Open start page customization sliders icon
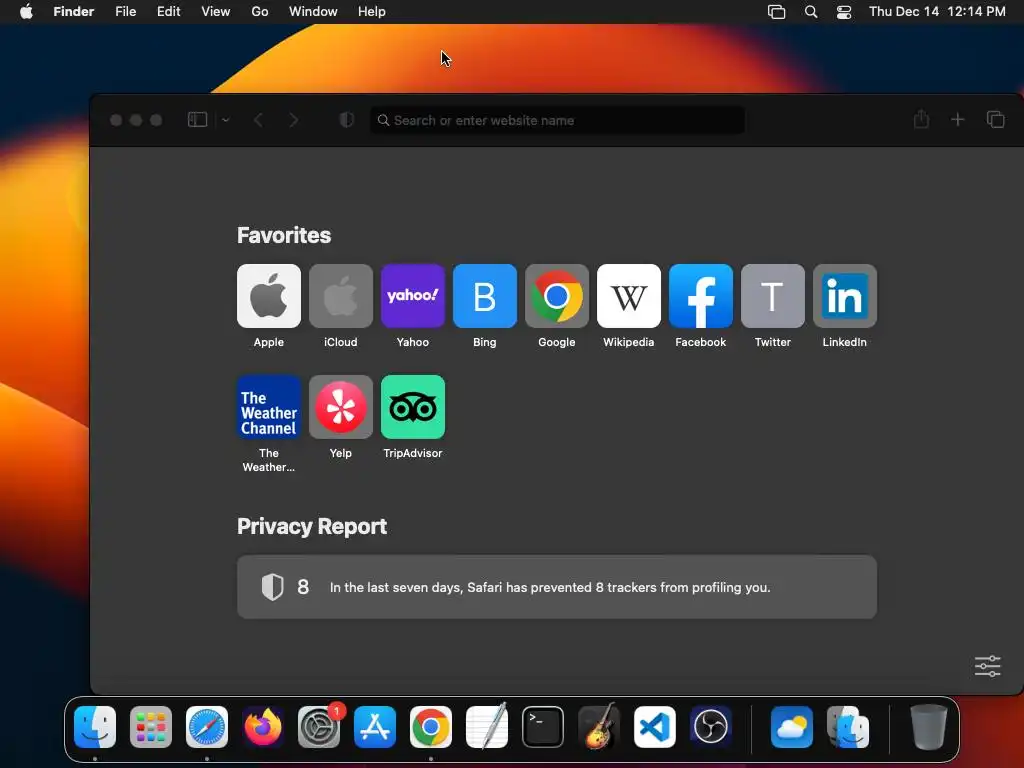This screenshot has height=768, width=1024. pos(987,666)
